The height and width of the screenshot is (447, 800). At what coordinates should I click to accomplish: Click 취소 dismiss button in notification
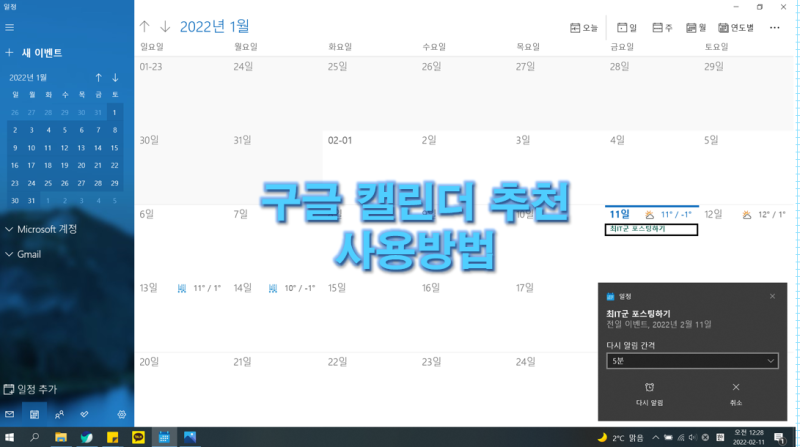click(736, 394)
